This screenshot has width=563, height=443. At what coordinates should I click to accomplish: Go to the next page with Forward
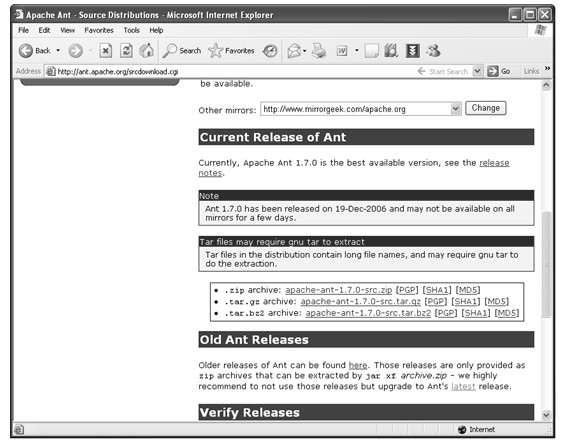coord(75,51)
